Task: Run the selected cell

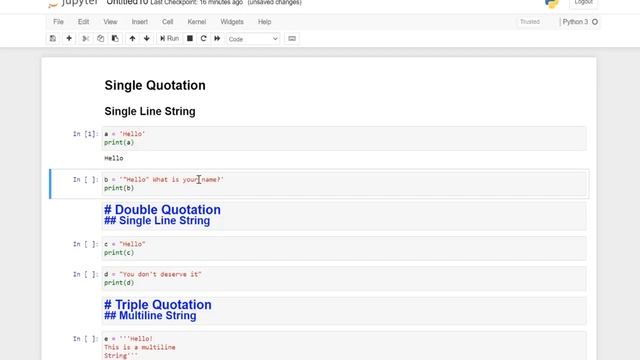Action: click(x=169, y=39)
